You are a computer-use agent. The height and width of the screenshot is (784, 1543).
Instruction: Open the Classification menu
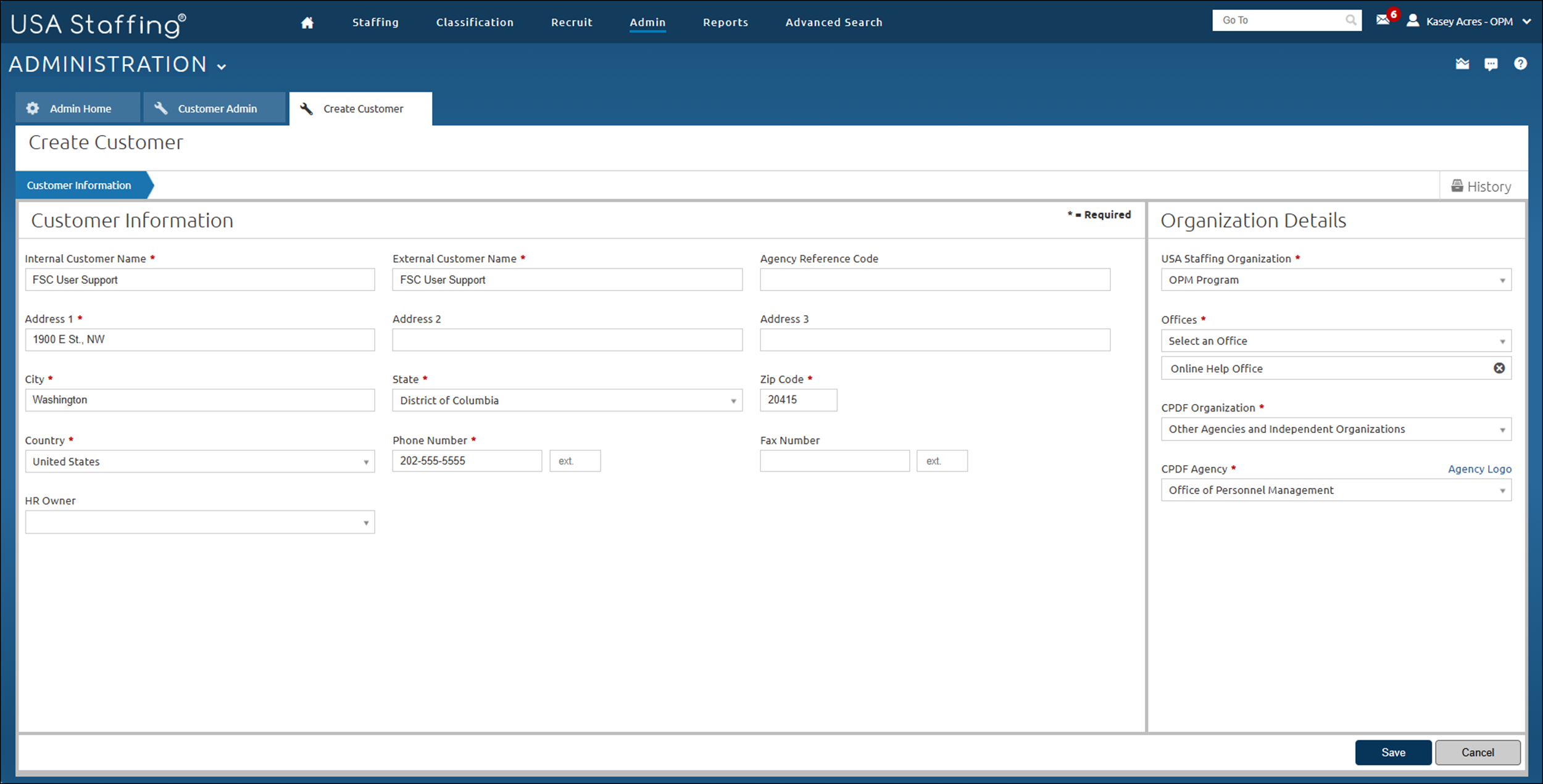pyautogui.click(x=475, y=22)
